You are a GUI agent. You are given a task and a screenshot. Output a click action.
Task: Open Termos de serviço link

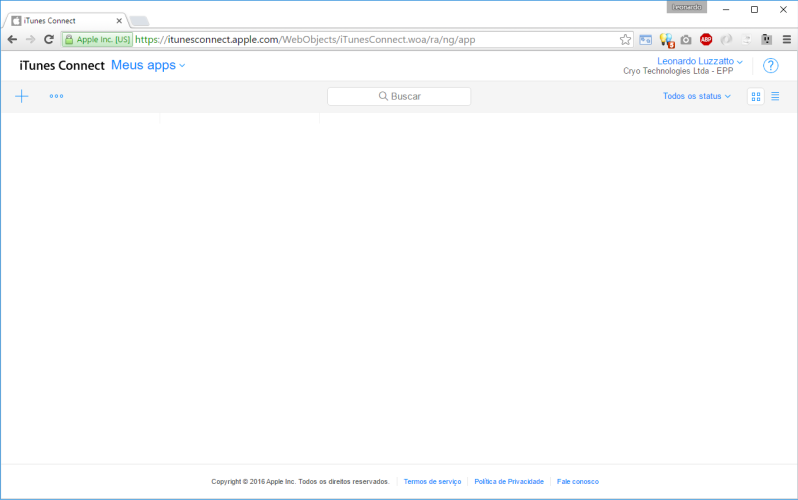tap(432, 481)
